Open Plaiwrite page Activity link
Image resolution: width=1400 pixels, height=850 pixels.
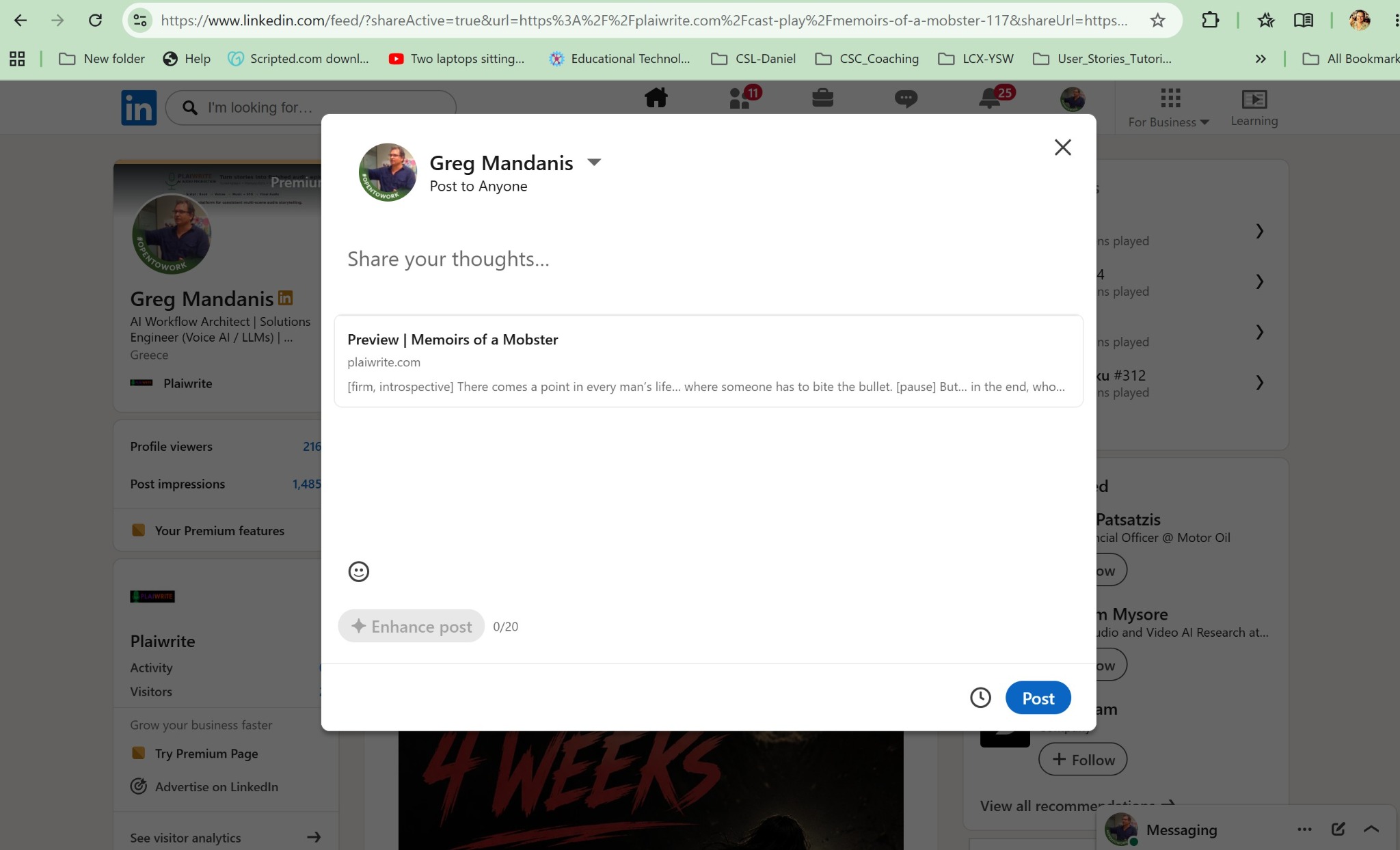[151, 668]
